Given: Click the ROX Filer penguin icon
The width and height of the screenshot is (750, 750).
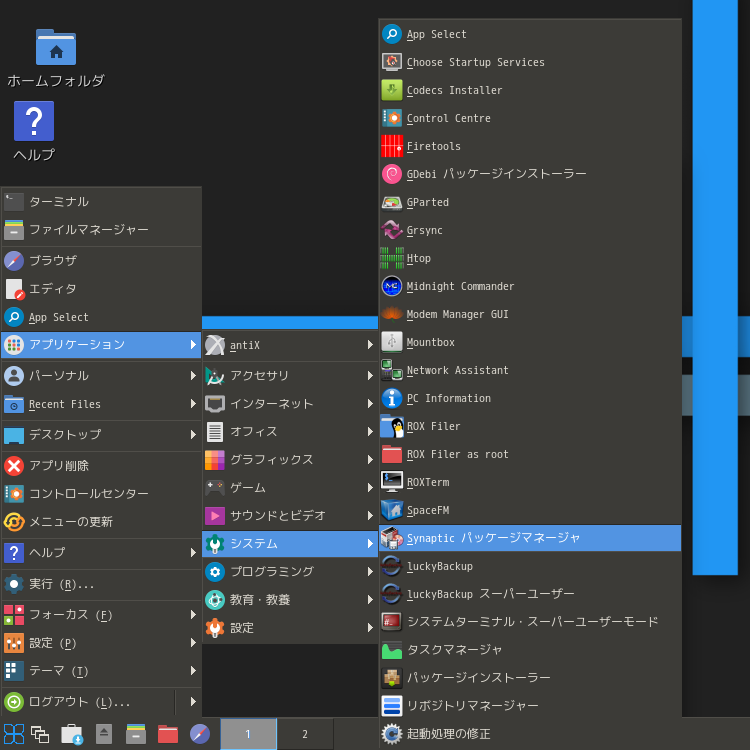Looking at the screenshot, I should [x=392, y=426].
